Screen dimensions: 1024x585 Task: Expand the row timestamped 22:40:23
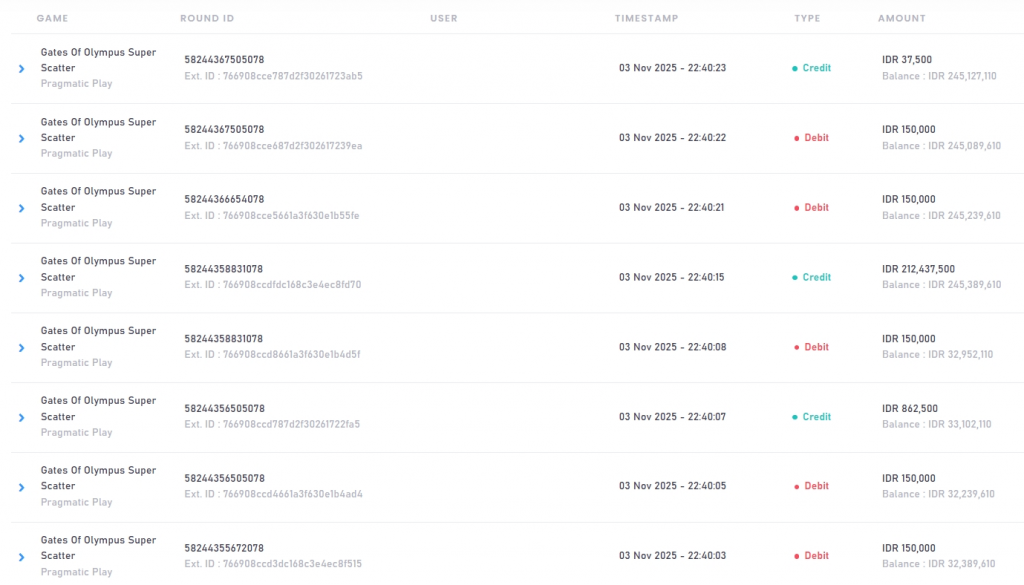point(21,69)
